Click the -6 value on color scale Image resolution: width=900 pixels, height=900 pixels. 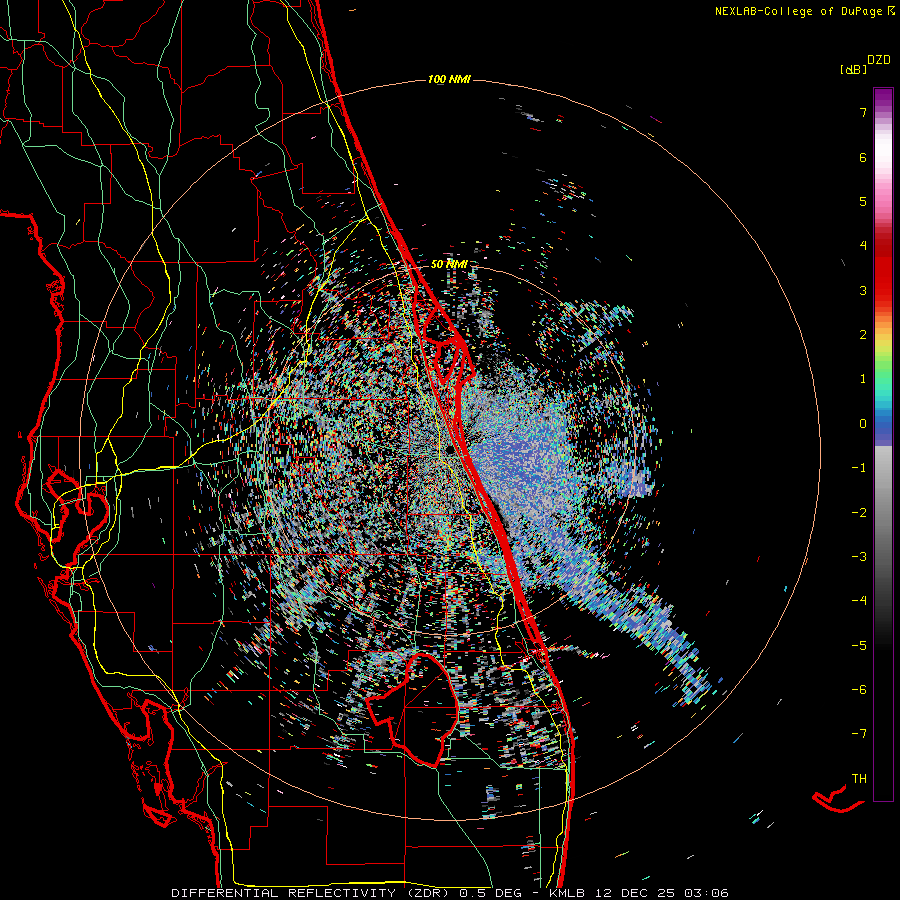tap(859, 690)
